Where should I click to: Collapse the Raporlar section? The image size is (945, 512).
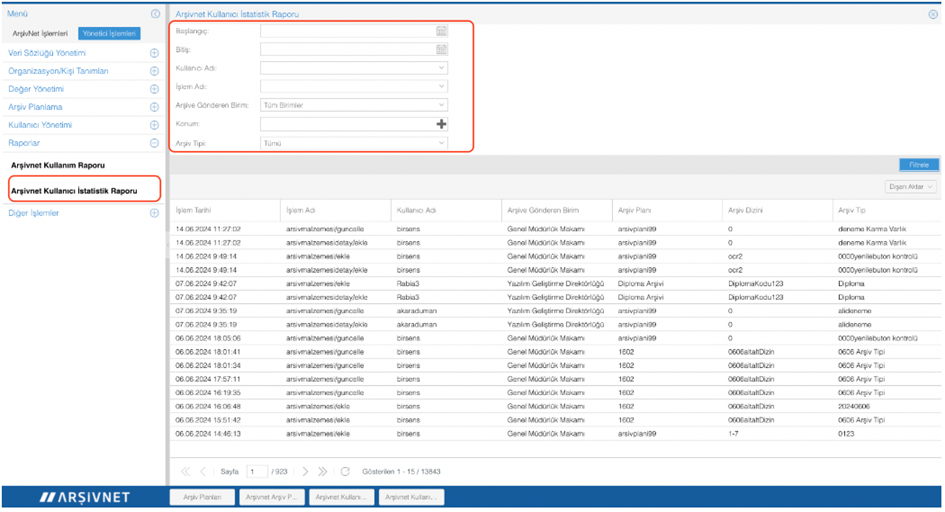tap(154, 143)
